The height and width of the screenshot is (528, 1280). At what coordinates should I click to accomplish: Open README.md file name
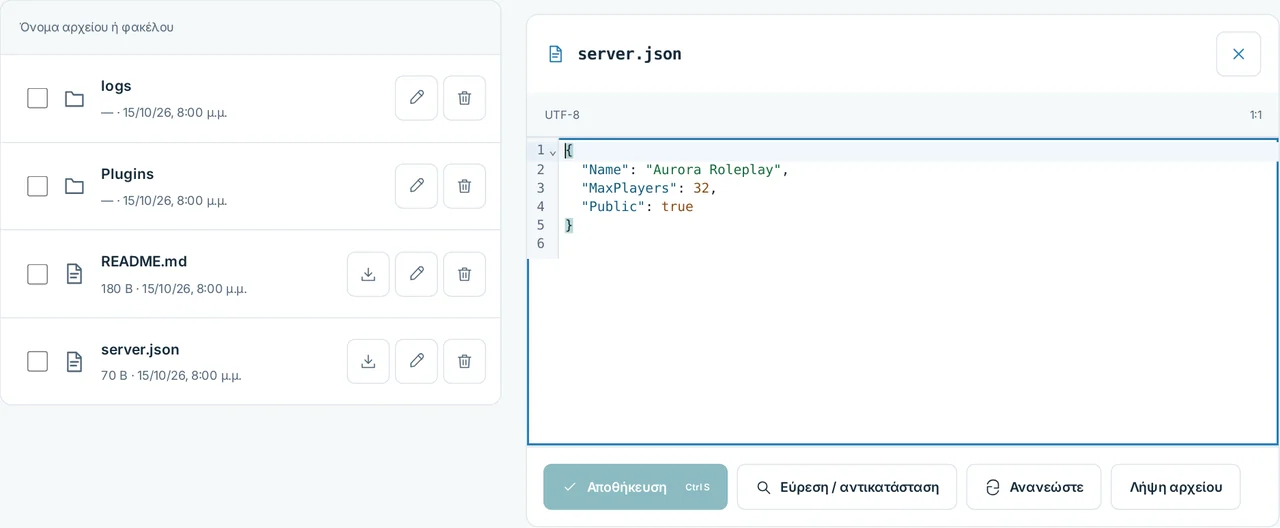144,261
